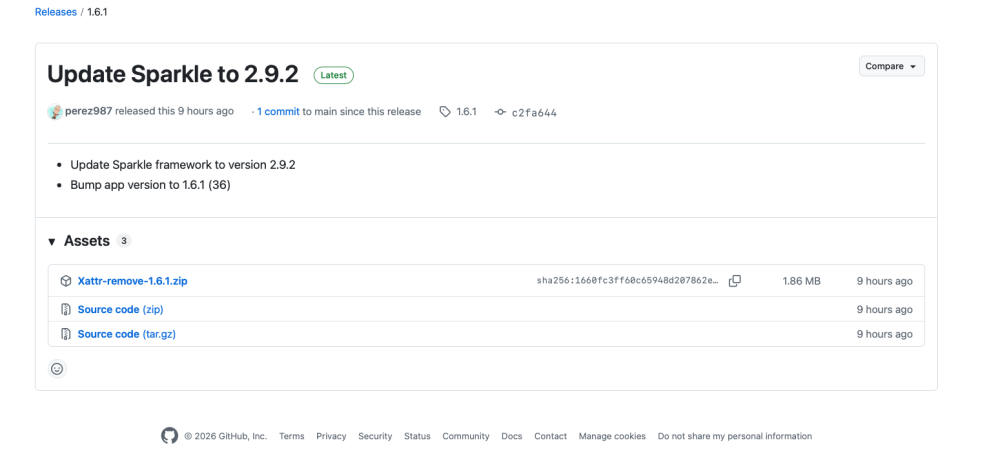Open commit c2fa644
This screenshot has width=1000, height=469.
tap(534, 113)
